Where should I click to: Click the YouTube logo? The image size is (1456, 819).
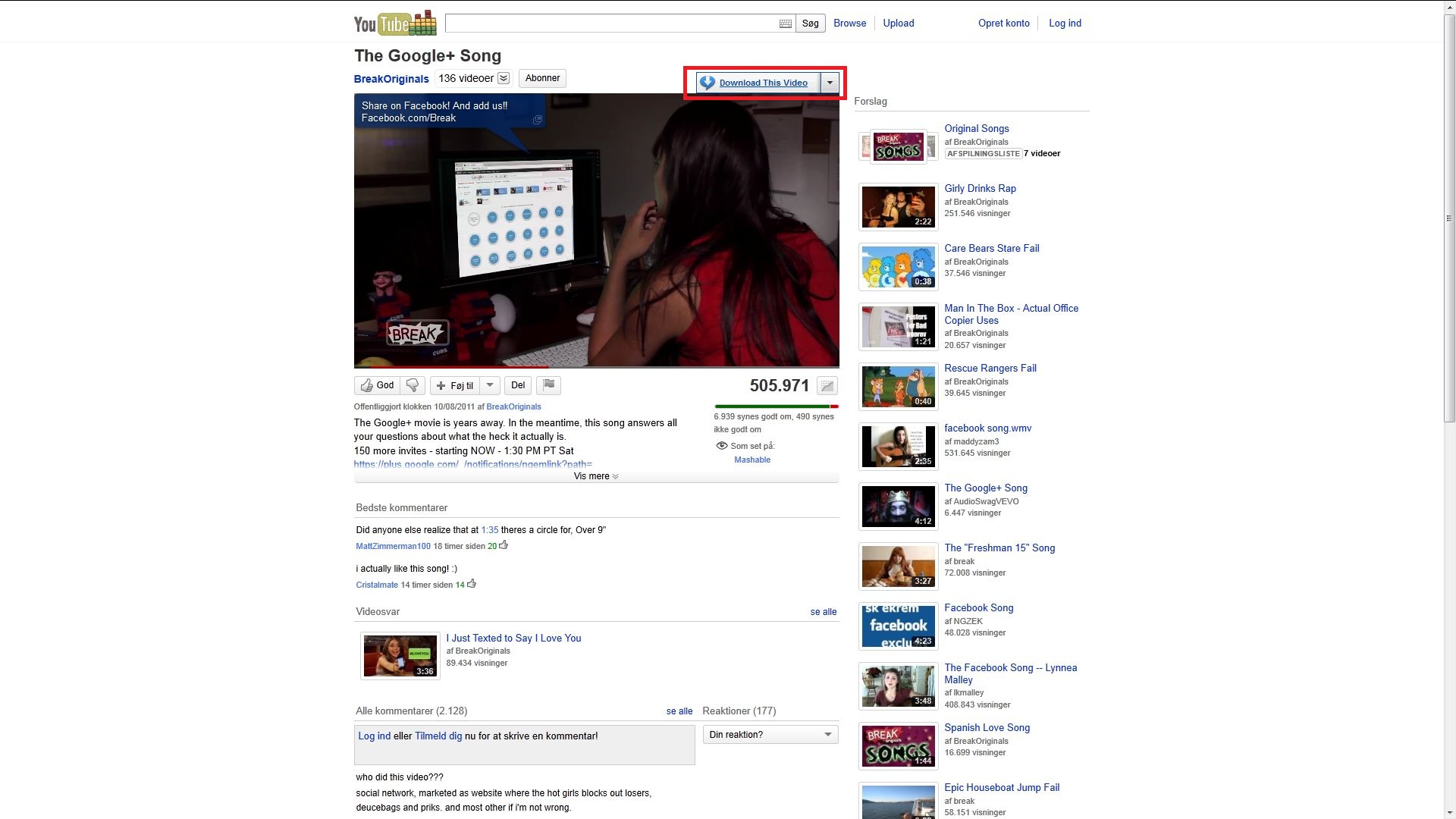(x=394, y=24)
